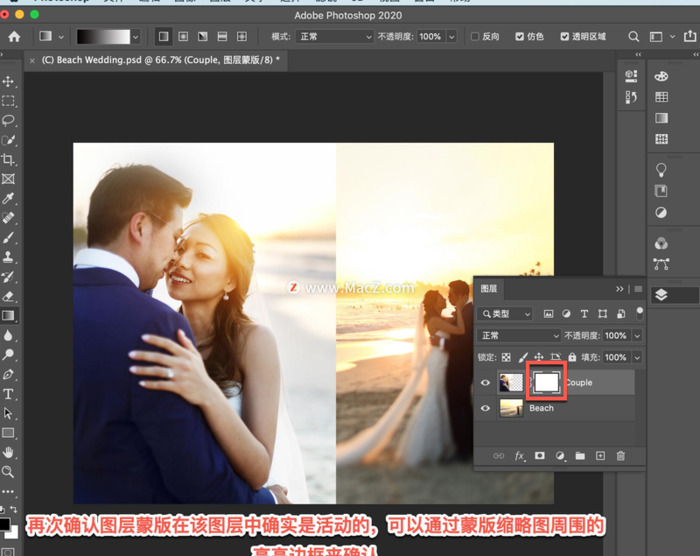Toggle the layer filter on/off switch

point(640,313)
